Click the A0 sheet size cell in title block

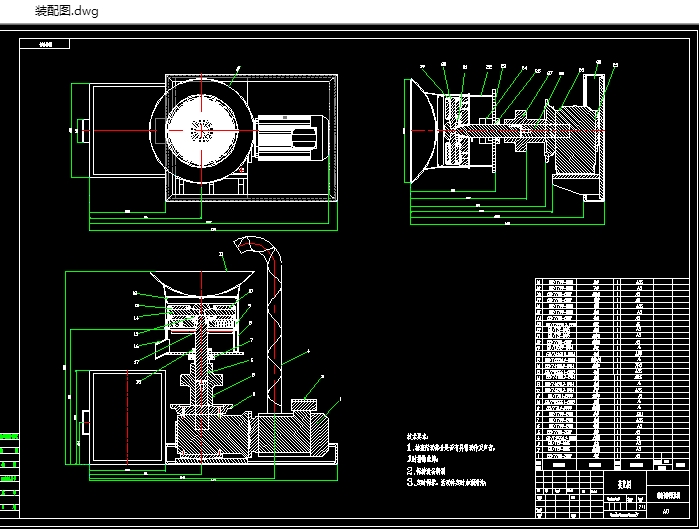click(667, 511)
